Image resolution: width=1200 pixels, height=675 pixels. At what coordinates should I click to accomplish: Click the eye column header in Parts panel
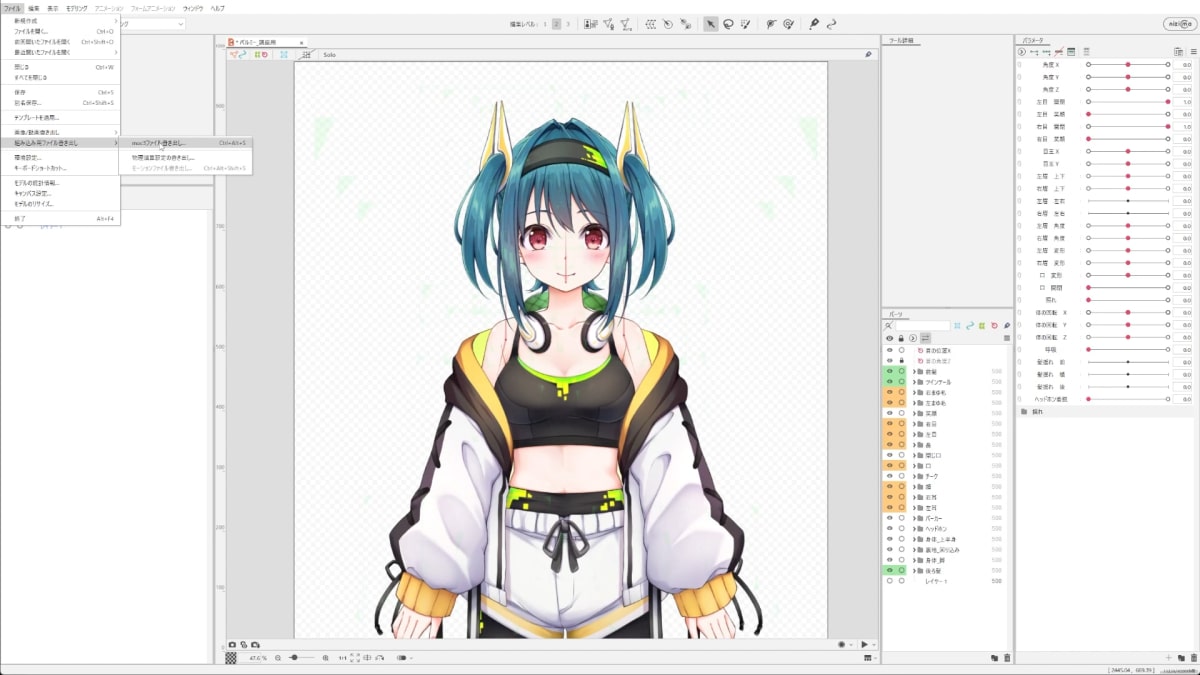pos(889,338)
